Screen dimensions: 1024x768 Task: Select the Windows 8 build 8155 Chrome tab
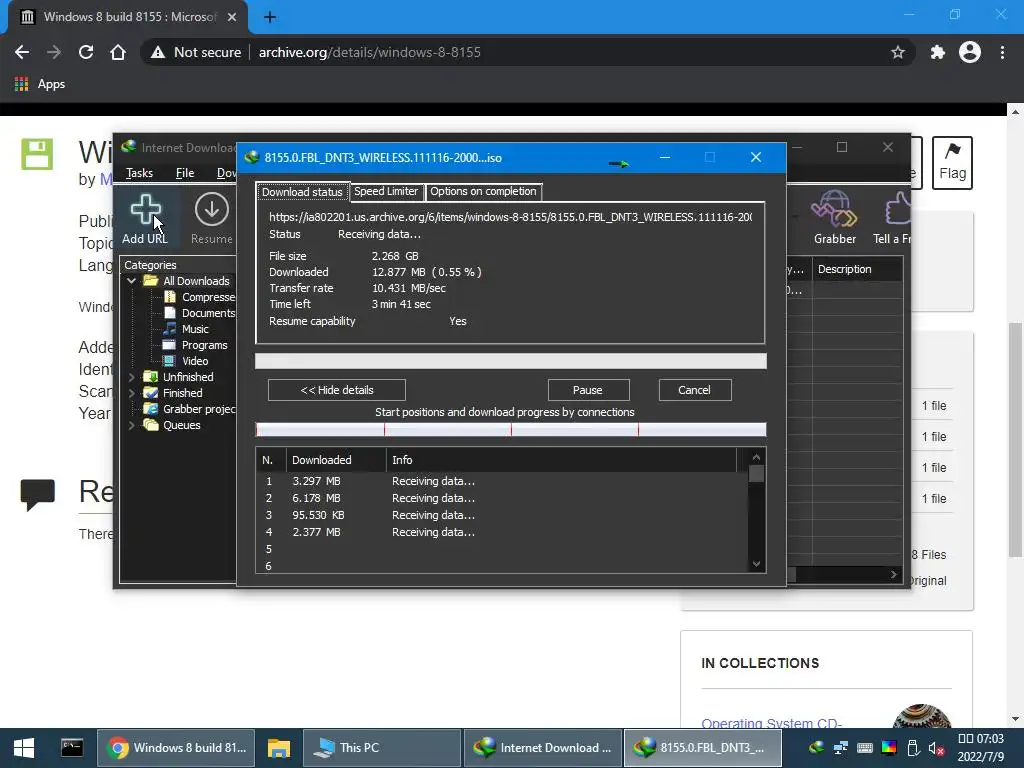pyautogui.click(x=129, y=17)
